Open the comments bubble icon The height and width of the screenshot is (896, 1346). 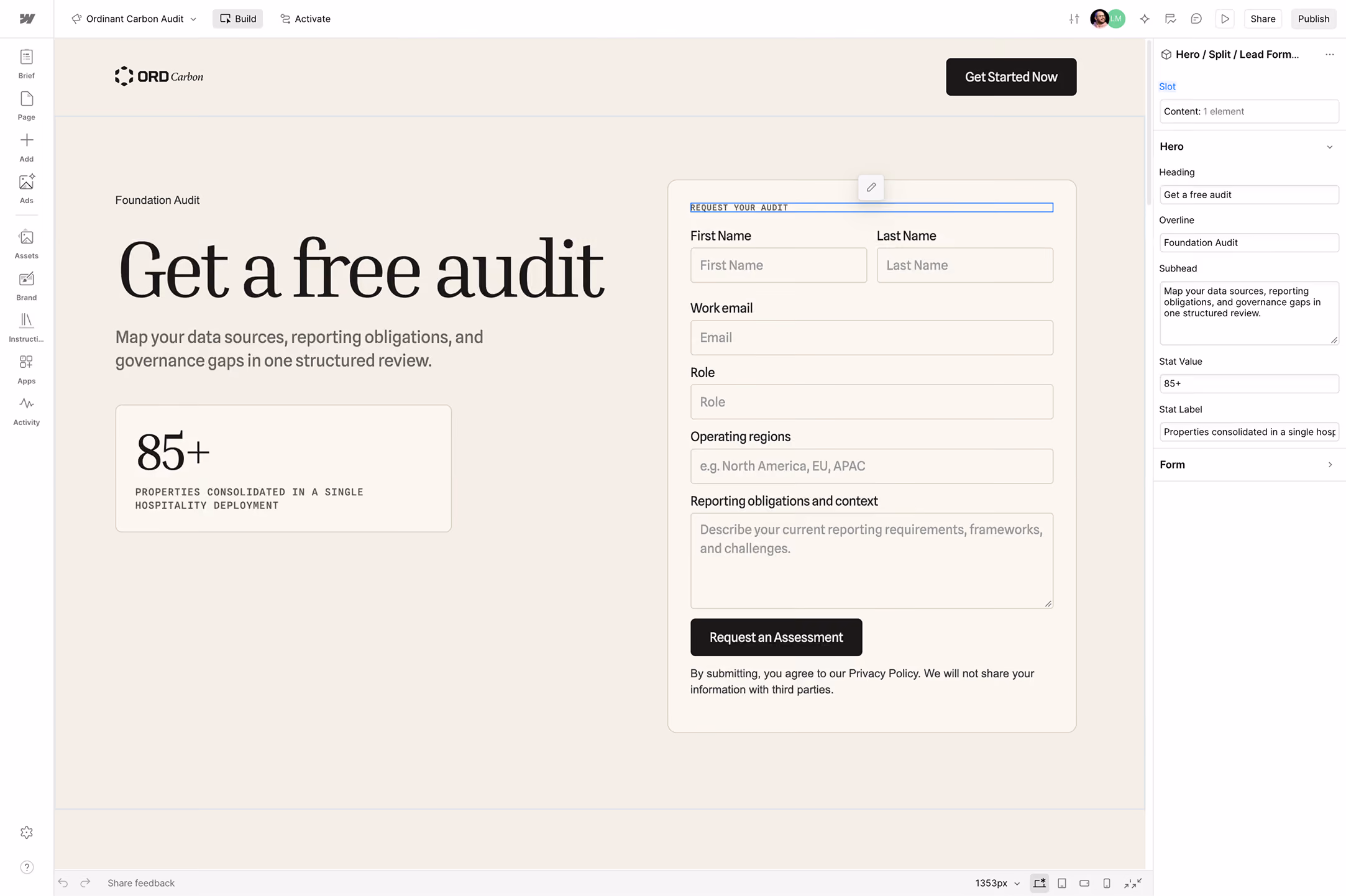point(1196,19)
